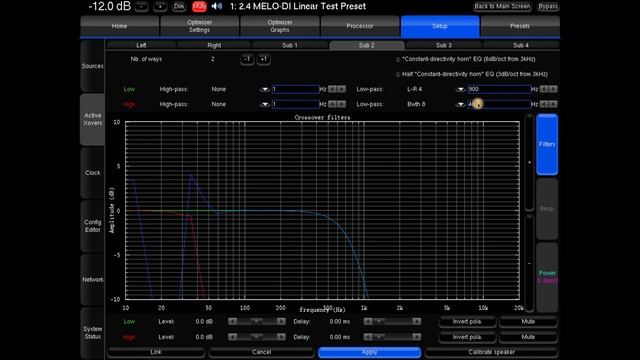Decrease master volume with minus button
Image resolution: width=640 pixels, height=360 pixels.
142,6
